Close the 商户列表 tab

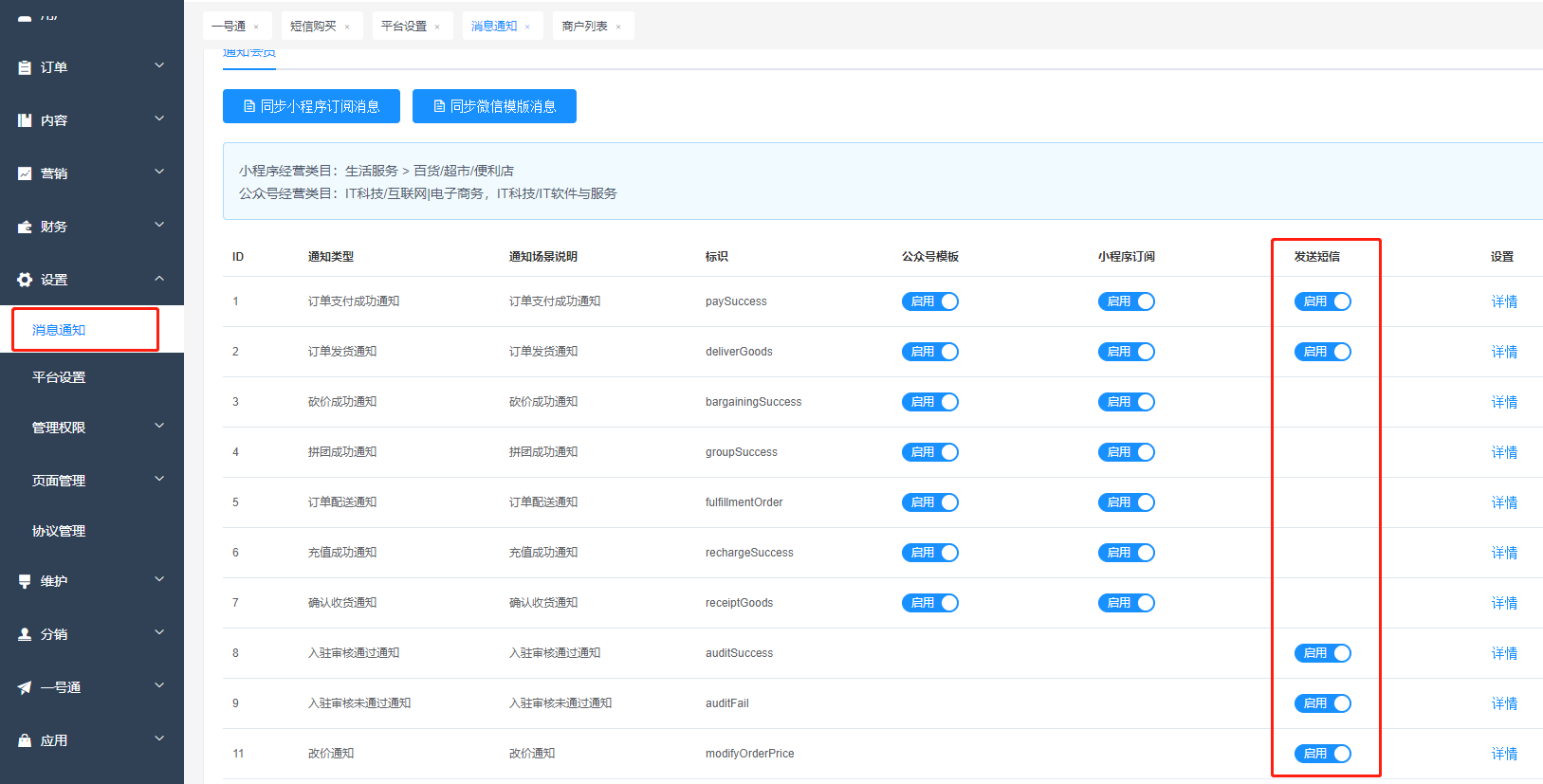pos(618,27)
